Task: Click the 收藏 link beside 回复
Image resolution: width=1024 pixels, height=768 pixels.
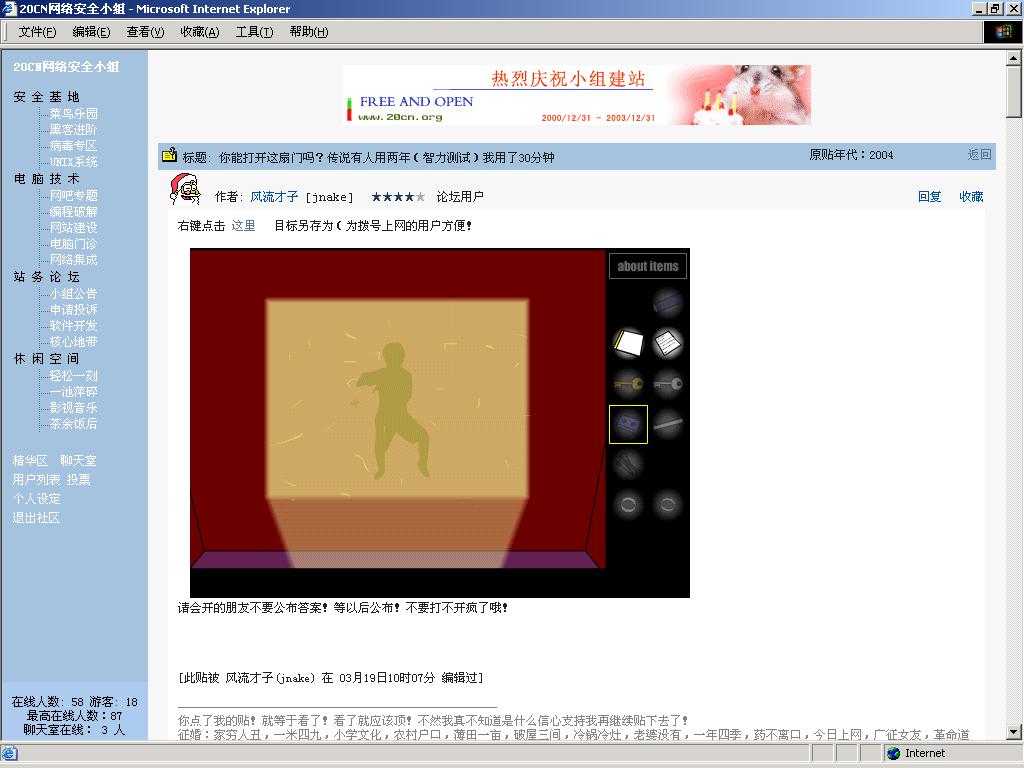Action: click(x=971, y=197)
